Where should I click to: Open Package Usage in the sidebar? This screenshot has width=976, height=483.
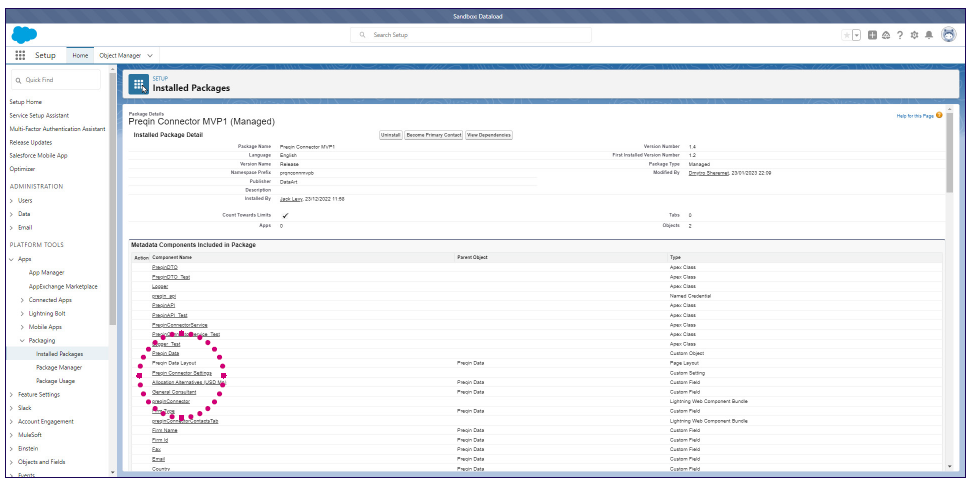click(55, 381)
